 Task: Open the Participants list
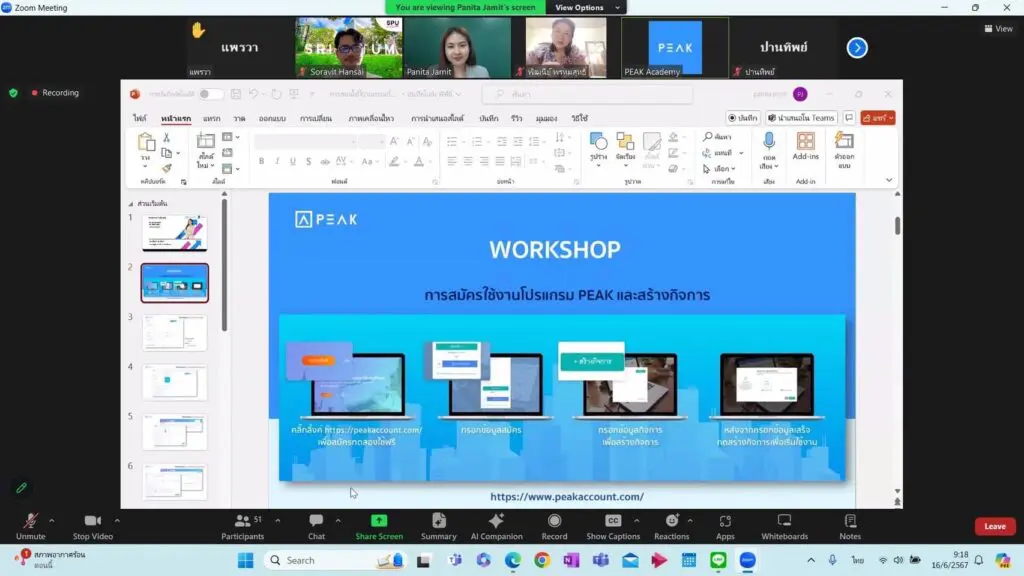242,526
